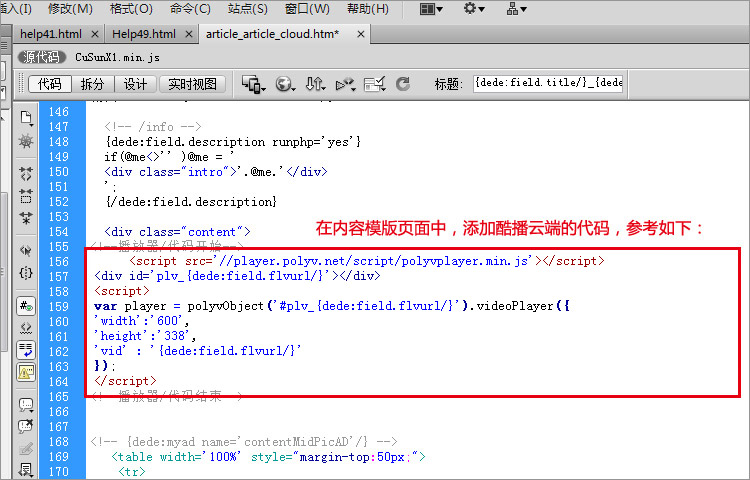This screenshot has height=480, width=750.
Task: Open the Multiscreen preview dropdown
Action: [x=254, y=84]
